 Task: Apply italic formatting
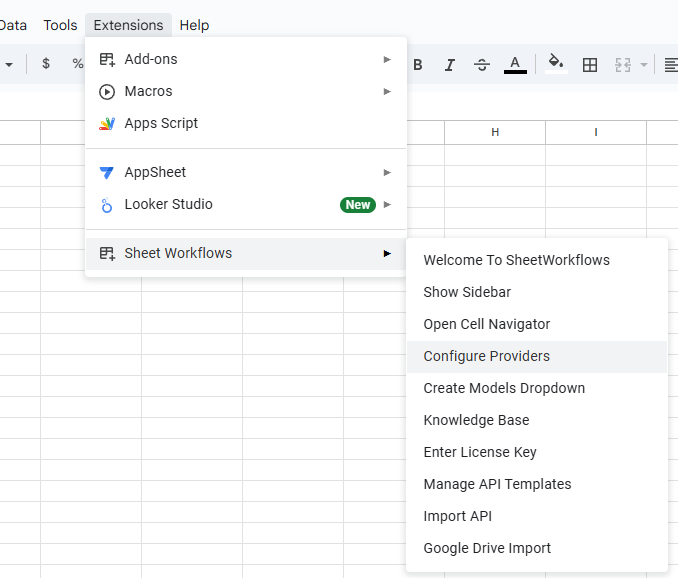tap(450, 65)
